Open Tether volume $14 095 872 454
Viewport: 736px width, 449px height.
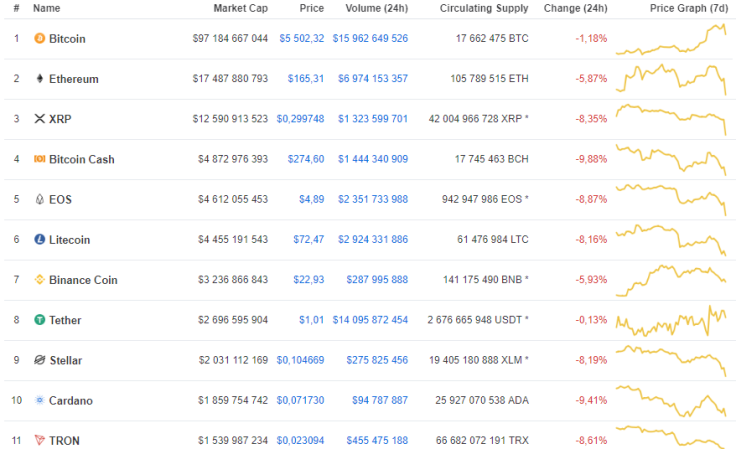click(370, 320)
